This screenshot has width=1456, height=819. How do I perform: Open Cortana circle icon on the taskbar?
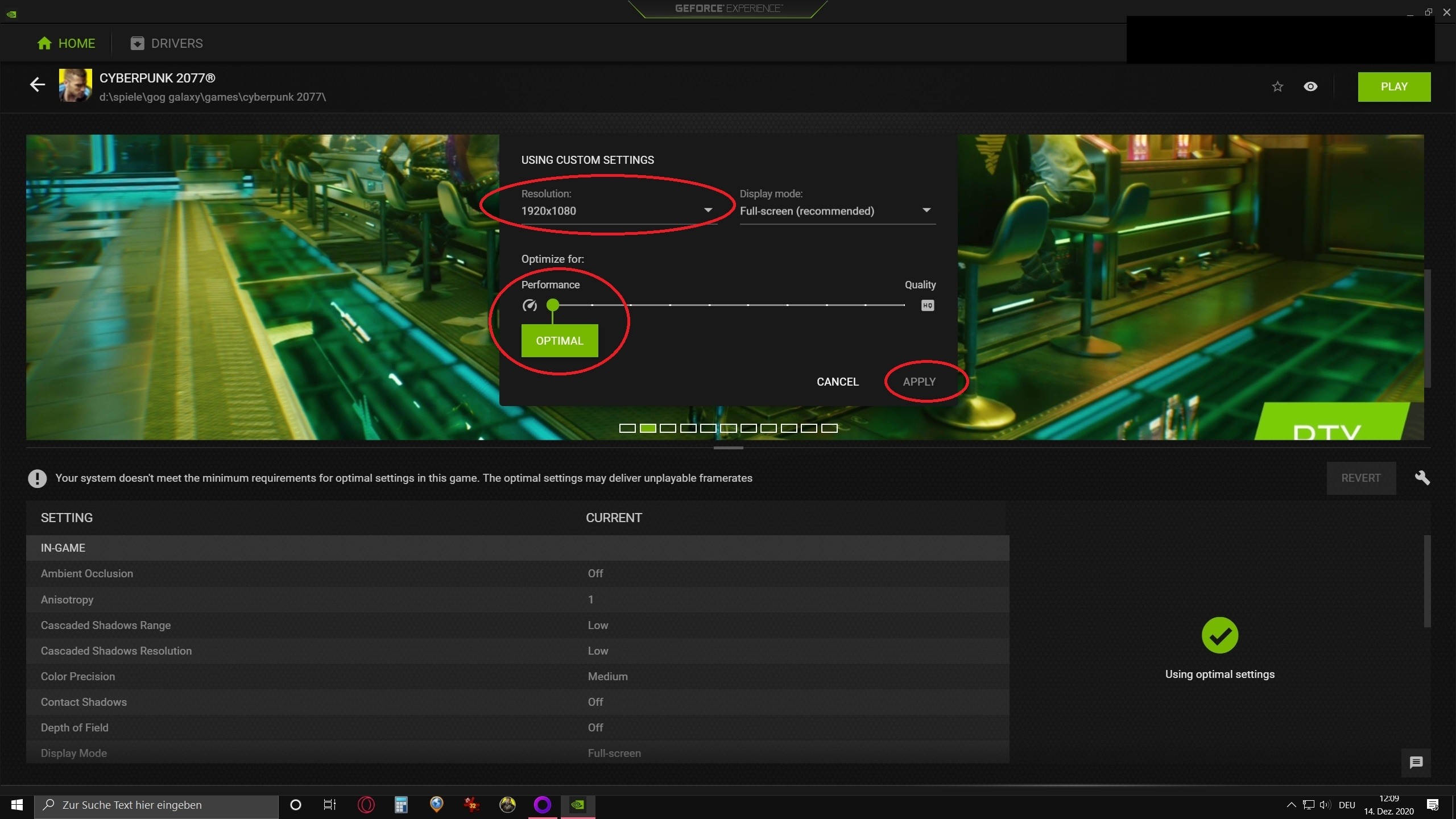(x=295, y=805)
